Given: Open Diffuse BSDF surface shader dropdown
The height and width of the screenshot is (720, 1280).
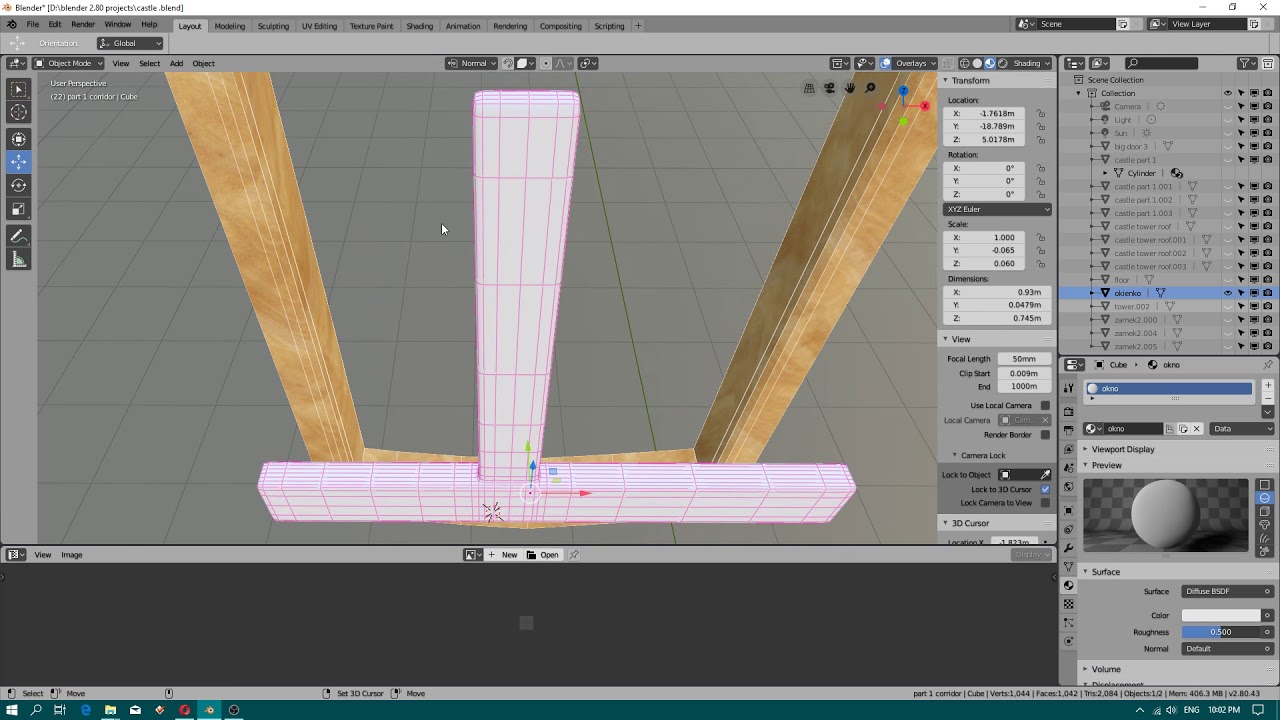Looking at the screenshot, I should [1228, 591].
